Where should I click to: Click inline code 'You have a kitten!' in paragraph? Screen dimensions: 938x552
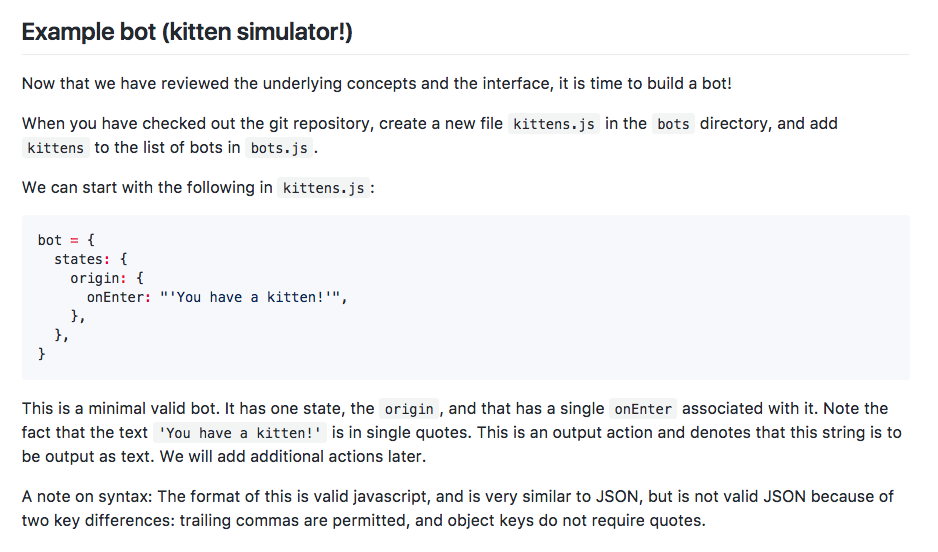coord(239,433)
